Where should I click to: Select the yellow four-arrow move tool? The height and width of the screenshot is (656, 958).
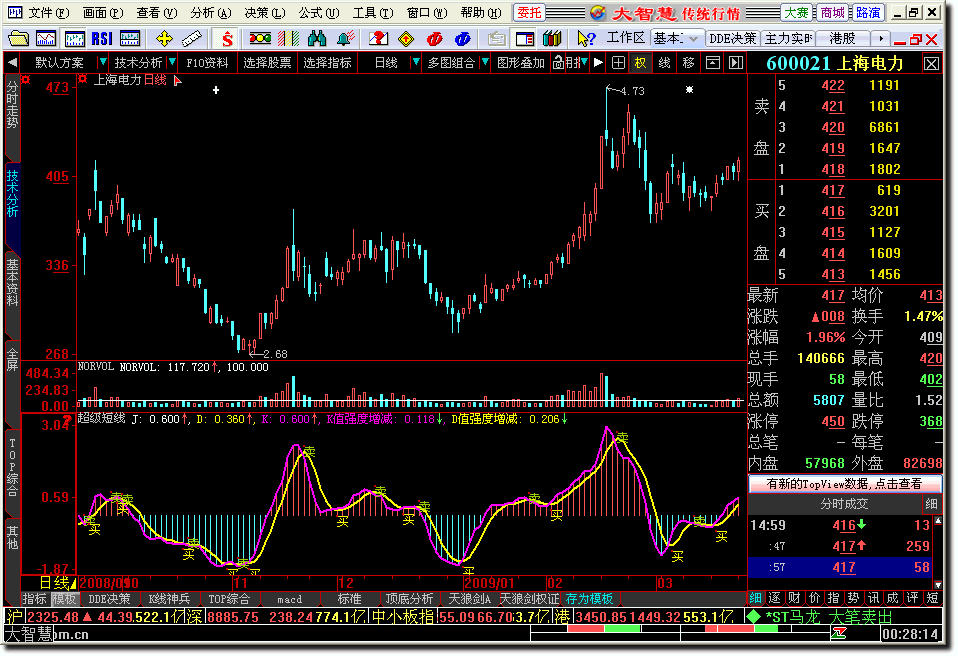coord(164,39)
